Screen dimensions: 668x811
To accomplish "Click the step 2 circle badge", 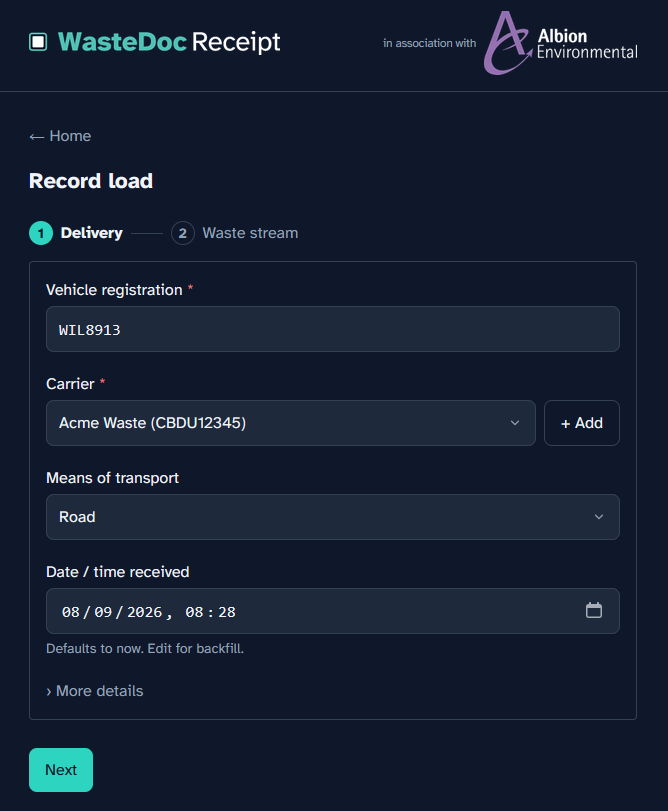I will [183, 233].
